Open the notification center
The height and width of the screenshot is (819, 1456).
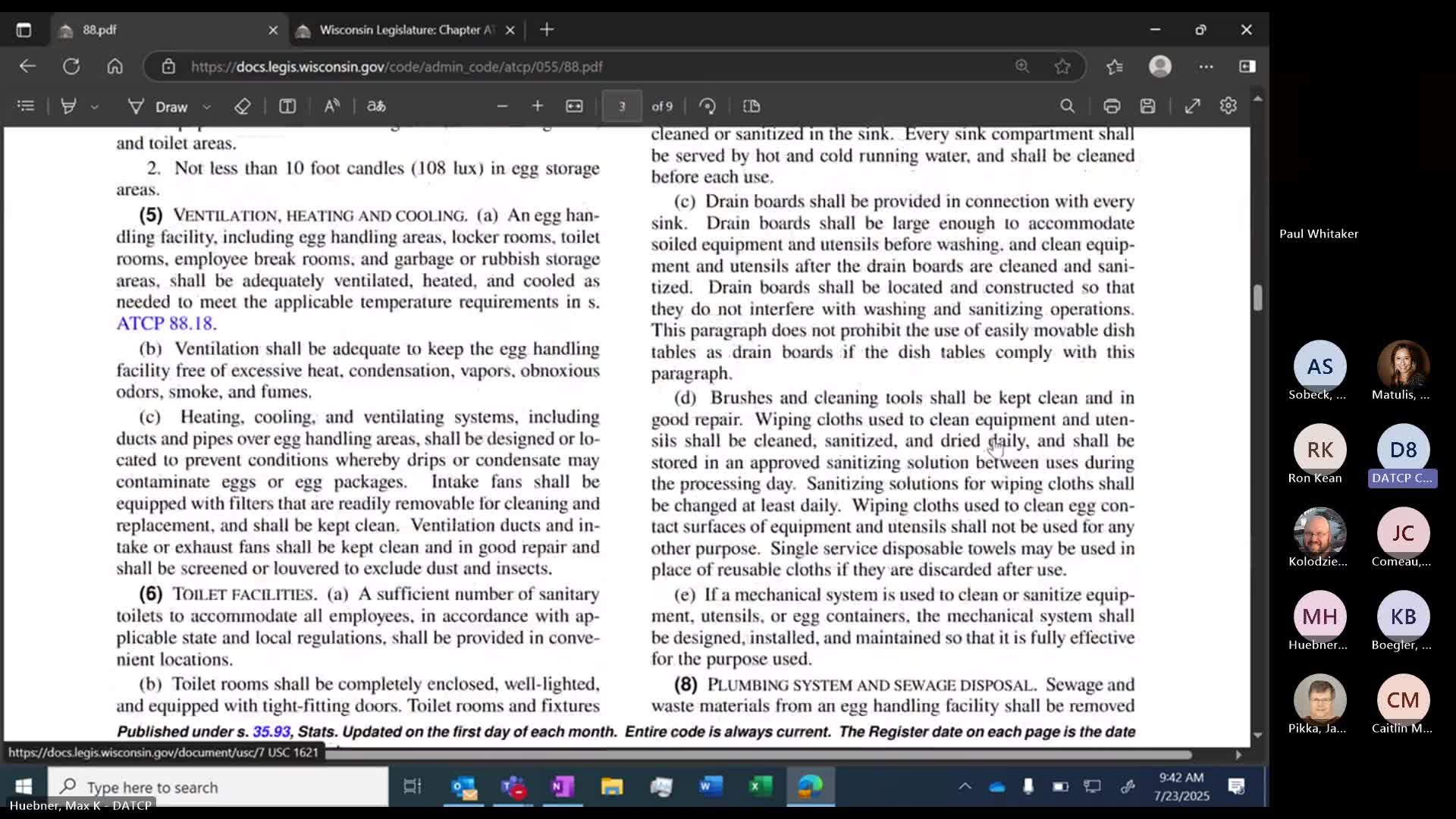click(x=1237, y=787)
